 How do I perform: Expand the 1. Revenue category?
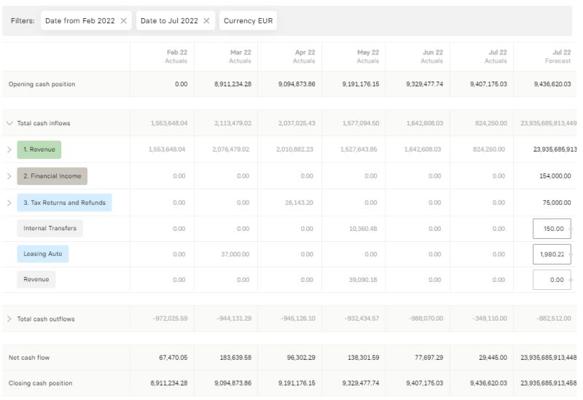click(x=10, y=149)
